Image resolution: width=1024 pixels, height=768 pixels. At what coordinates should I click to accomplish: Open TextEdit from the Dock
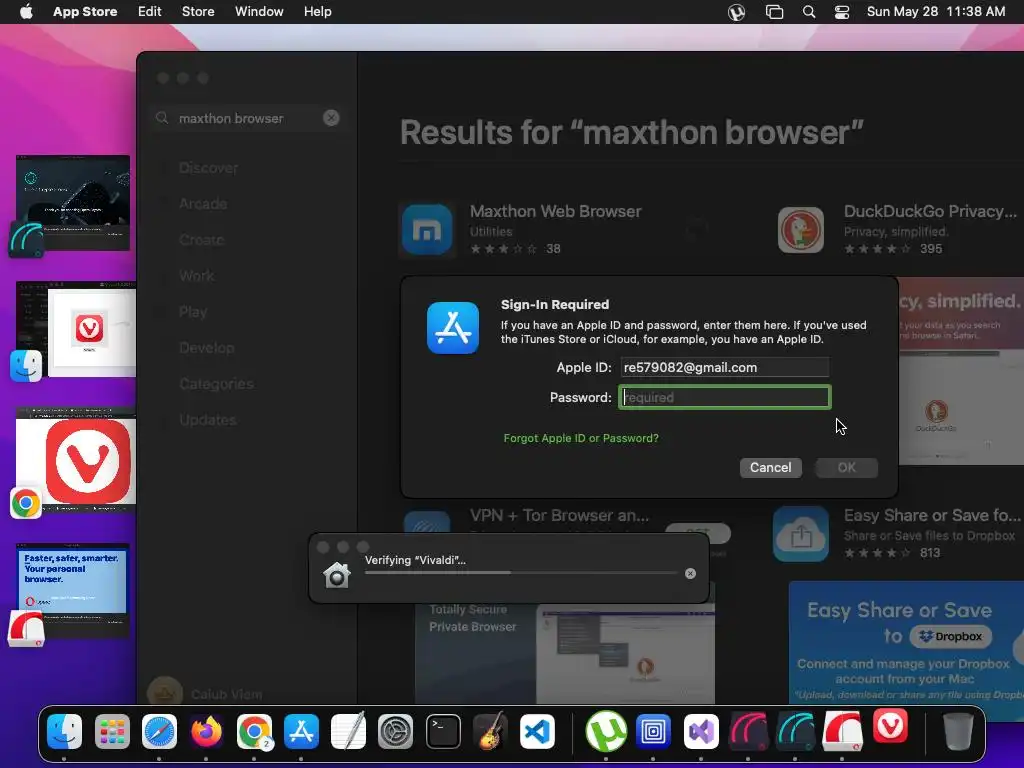[x=348, y=731]
